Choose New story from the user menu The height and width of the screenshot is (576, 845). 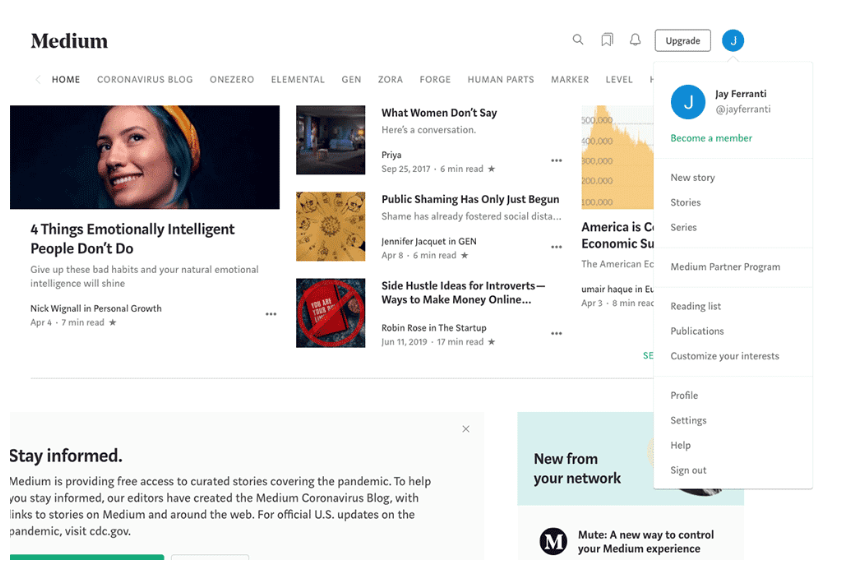point(692,177)
